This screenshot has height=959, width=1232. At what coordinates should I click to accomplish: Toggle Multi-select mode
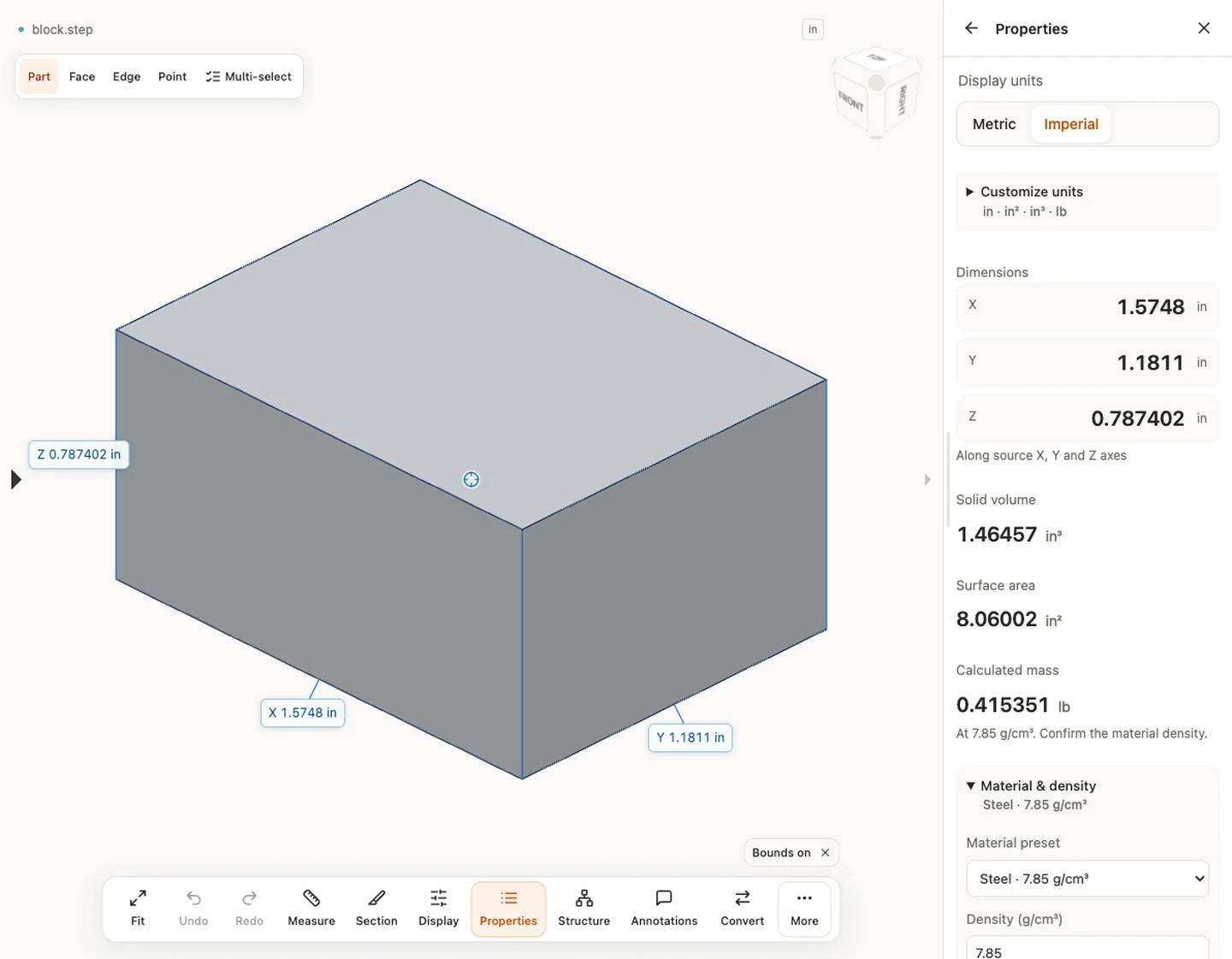tap(248, 76)
